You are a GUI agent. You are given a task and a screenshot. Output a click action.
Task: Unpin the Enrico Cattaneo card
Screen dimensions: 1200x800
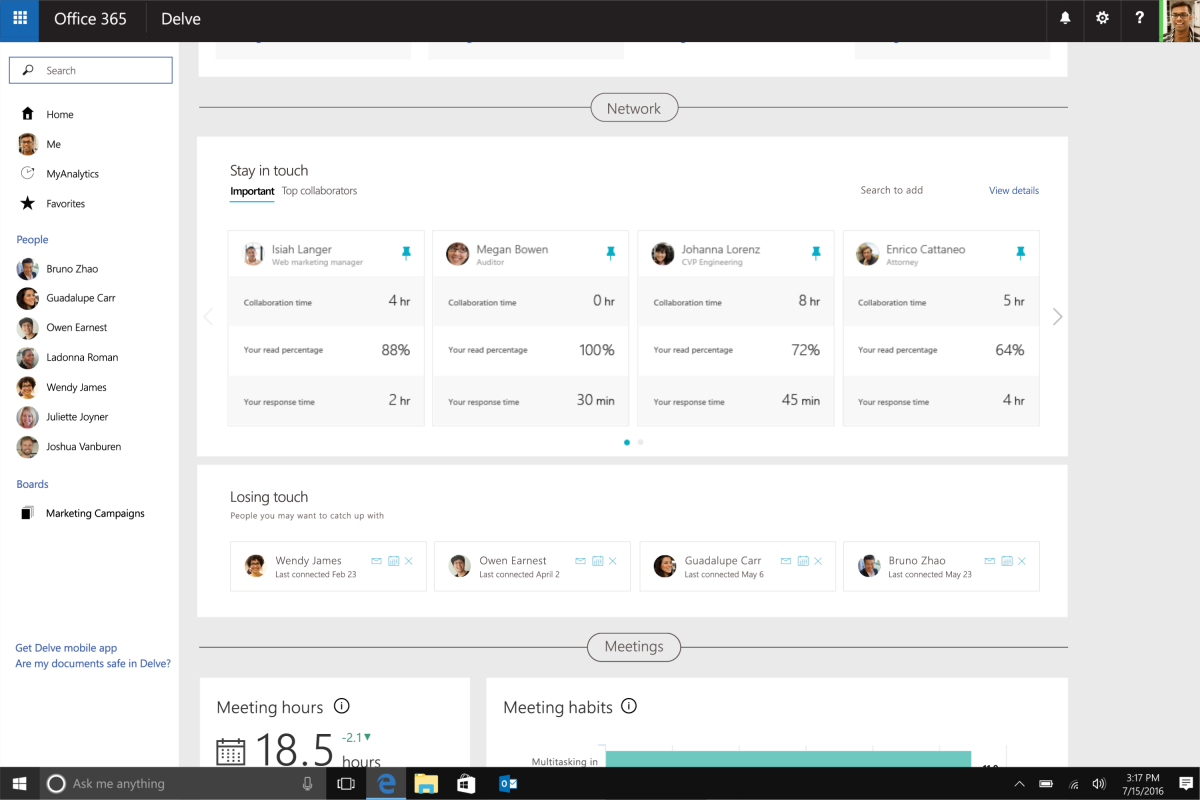click(x=1020, y=254)
